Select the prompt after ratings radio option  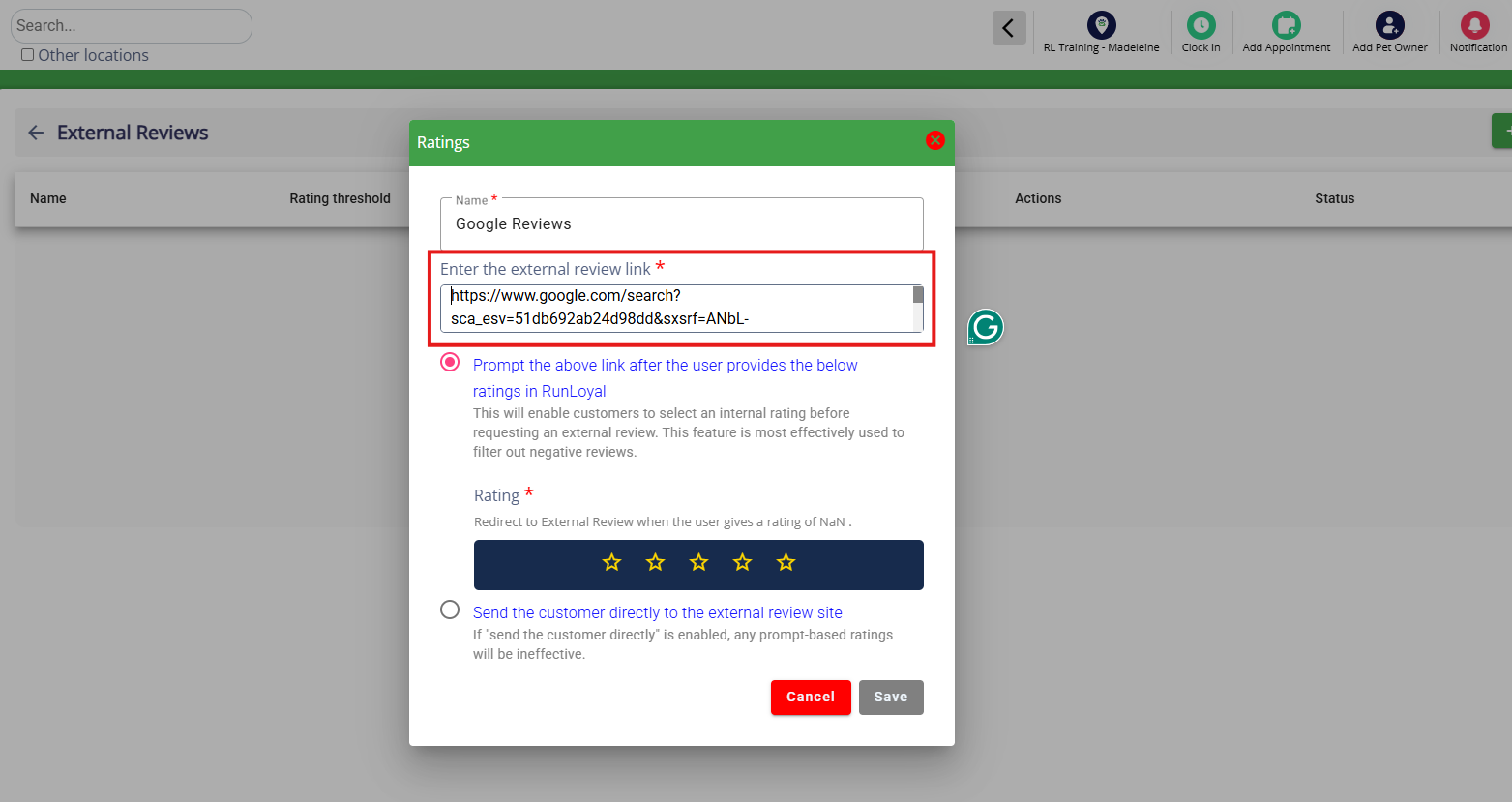[450, 362]
